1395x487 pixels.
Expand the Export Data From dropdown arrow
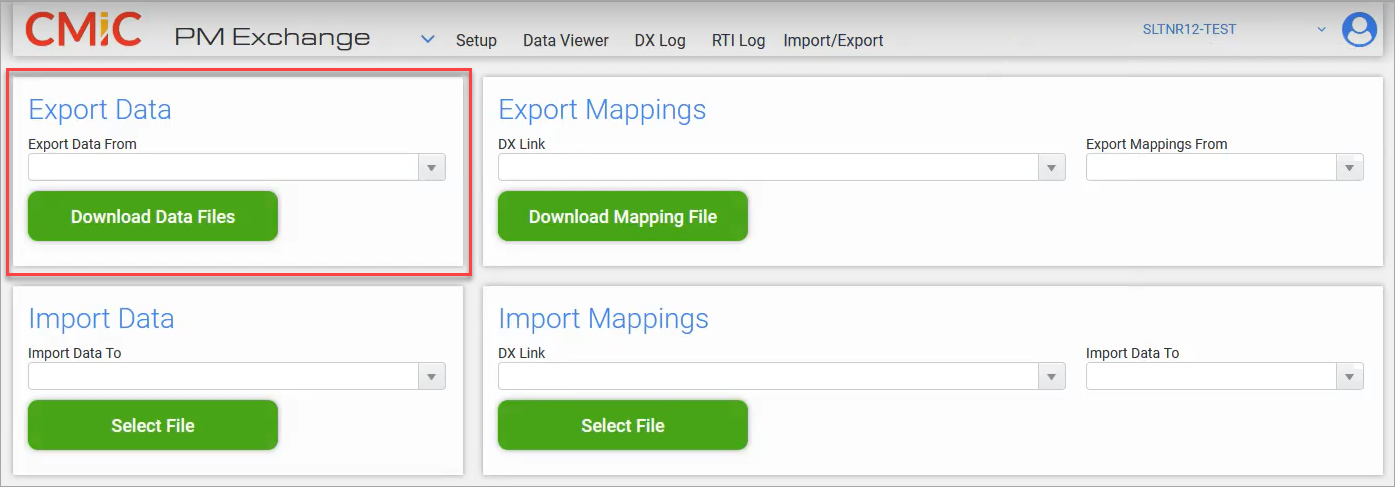pos(431,168)
